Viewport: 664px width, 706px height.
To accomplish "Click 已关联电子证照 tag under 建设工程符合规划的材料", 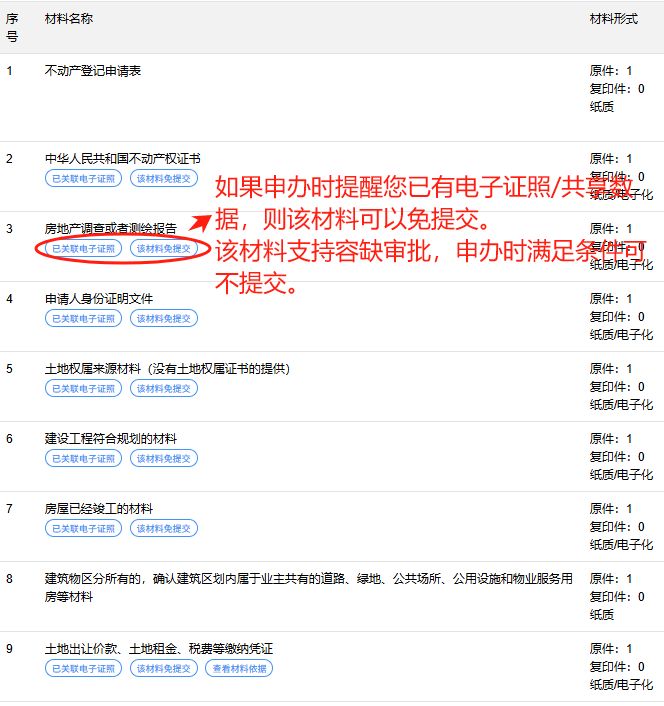I will tap(84, 458).
